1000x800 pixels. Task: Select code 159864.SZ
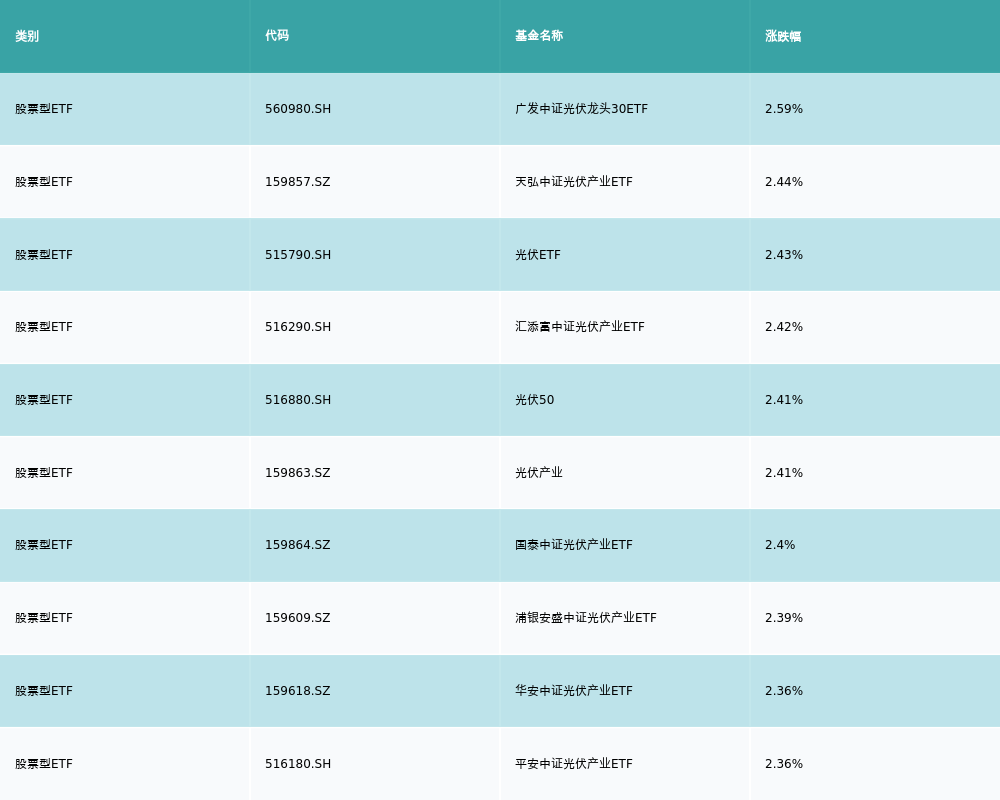click(x=298, y=545)
